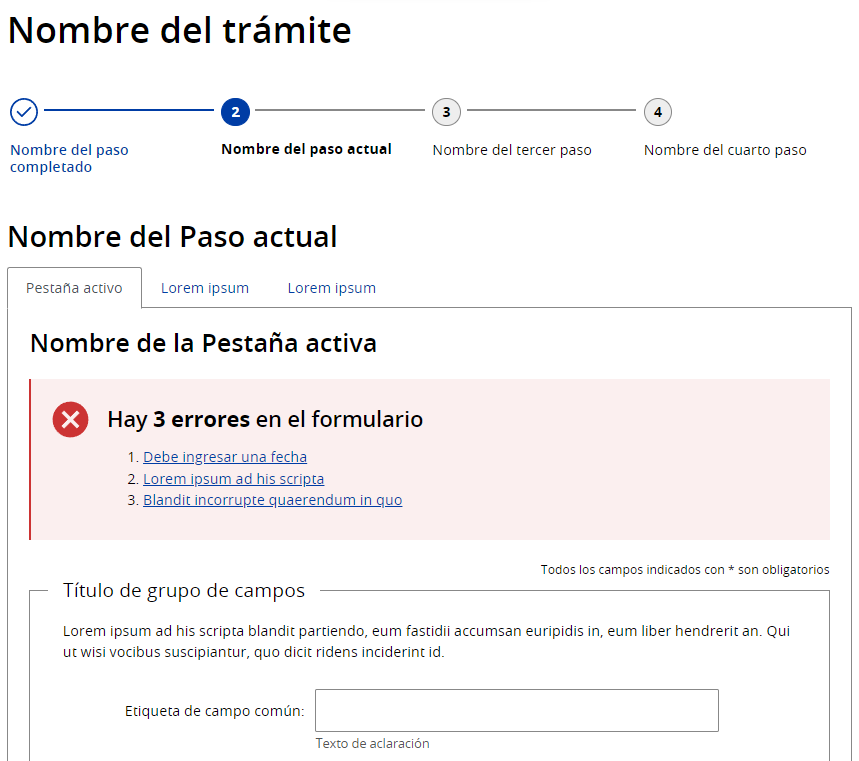Open the 'Lorem ipsum ad his scripta' error link
Viewport: 859px width, 761px height.
(233, 479)
